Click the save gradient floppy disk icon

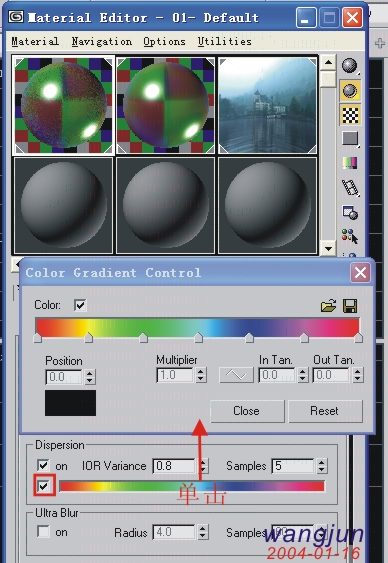point(350,306)
